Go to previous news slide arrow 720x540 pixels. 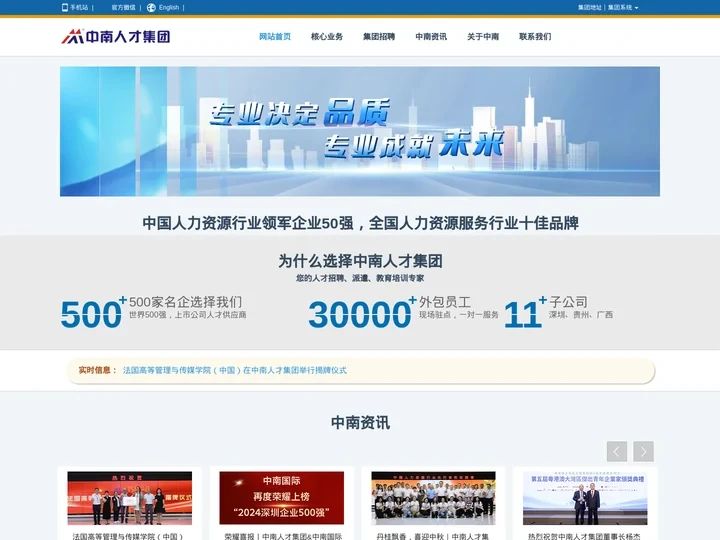617,451
